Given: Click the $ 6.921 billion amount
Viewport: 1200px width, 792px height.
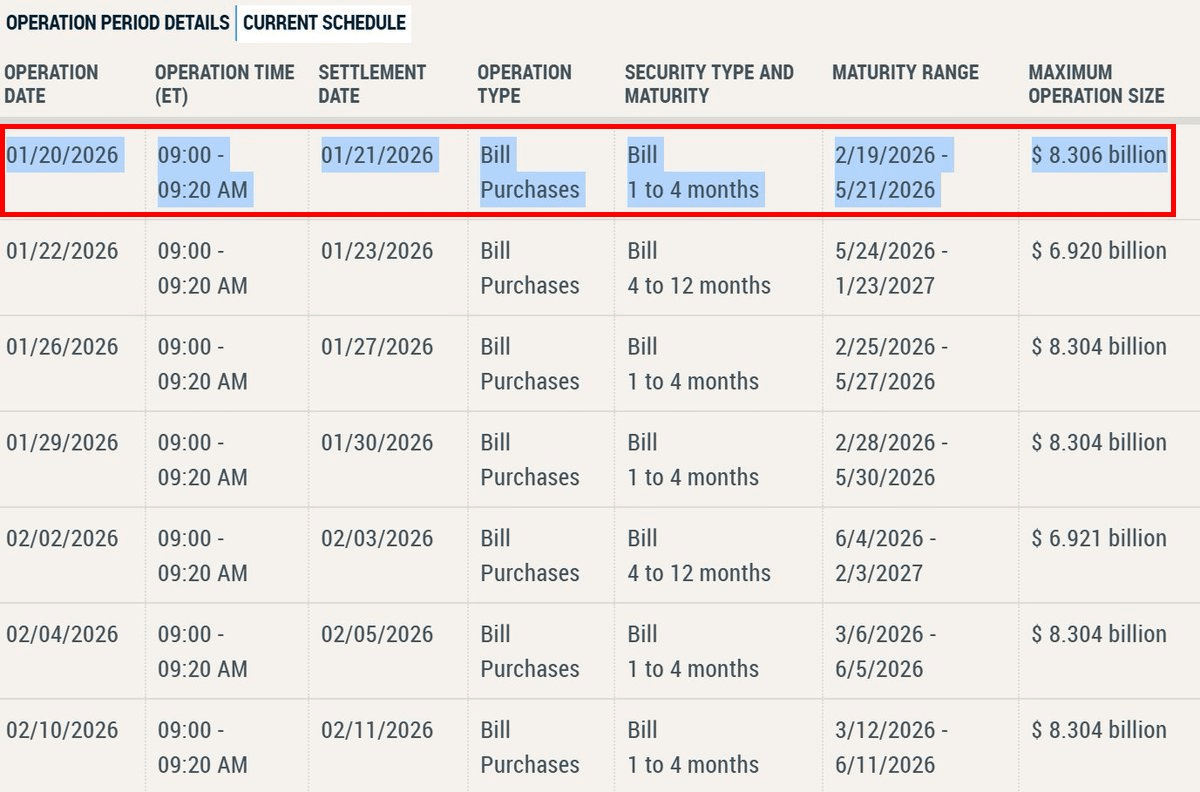Looking at the screenshot, I should click(1099, 539).
